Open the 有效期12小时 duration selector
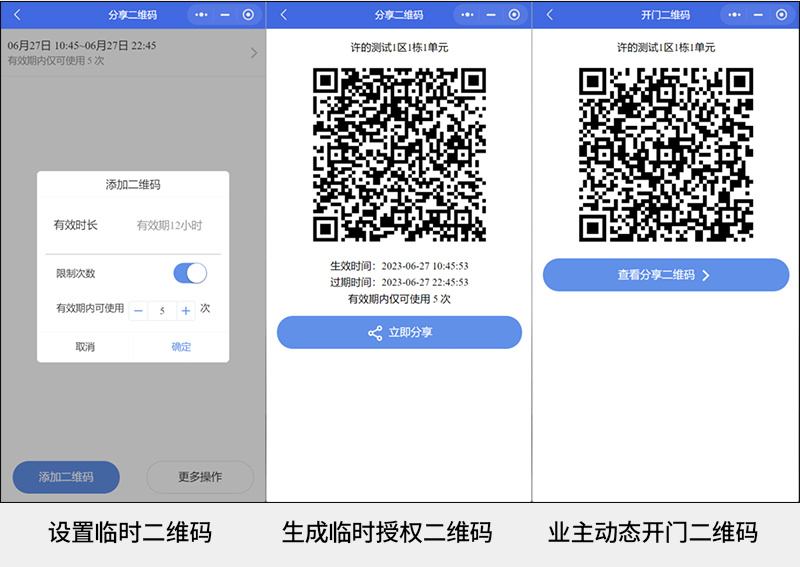The height and width of the screenshot is (567, 800). [x=169, y=225]
